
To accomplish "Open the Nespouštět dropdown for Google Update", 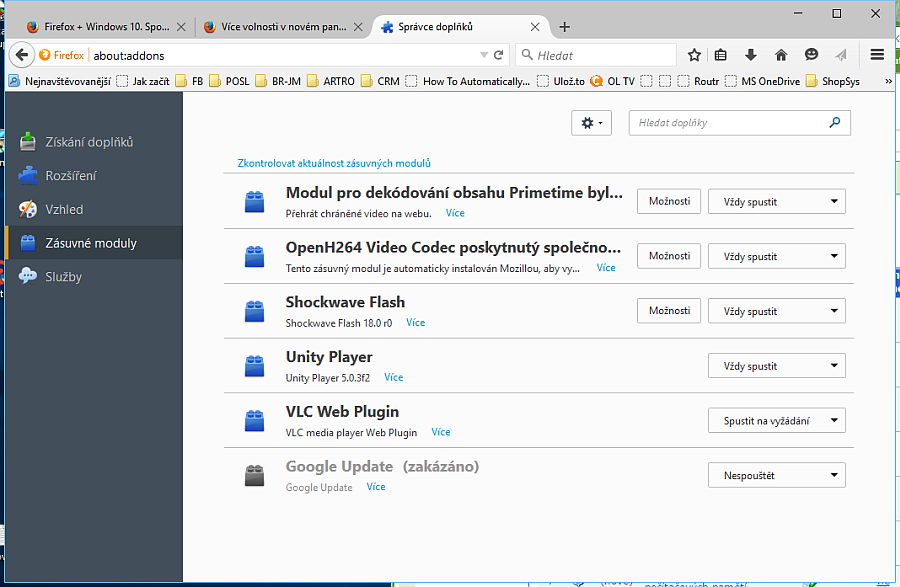I will pos(777,474).
